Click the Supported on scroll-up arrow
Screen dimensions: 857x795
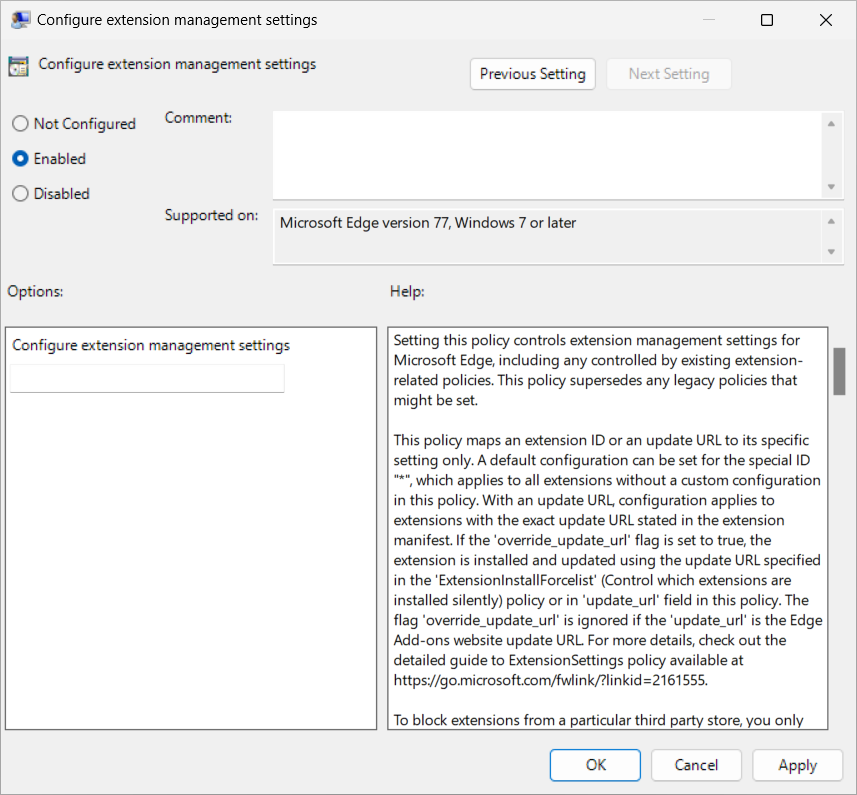pyautogui.click(x=832, y=222)
